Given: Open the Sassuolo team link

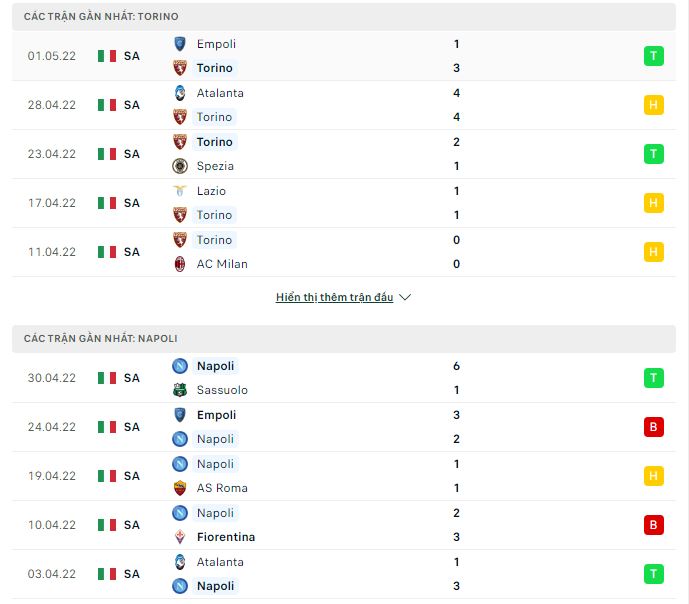Looking at the screenshot, I should [222, 390].
